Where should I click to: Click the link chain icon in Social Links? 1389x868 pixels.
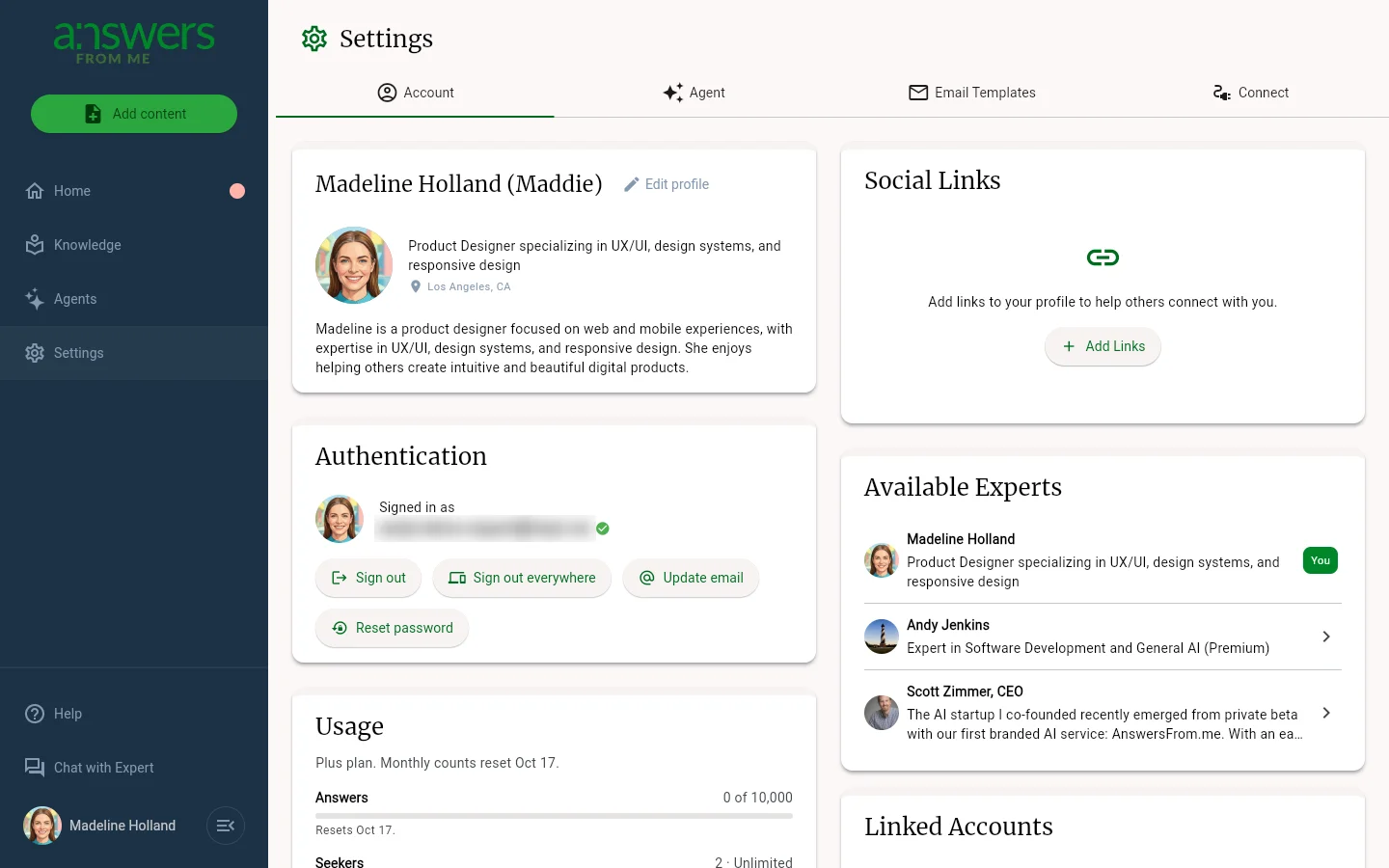1103,258
